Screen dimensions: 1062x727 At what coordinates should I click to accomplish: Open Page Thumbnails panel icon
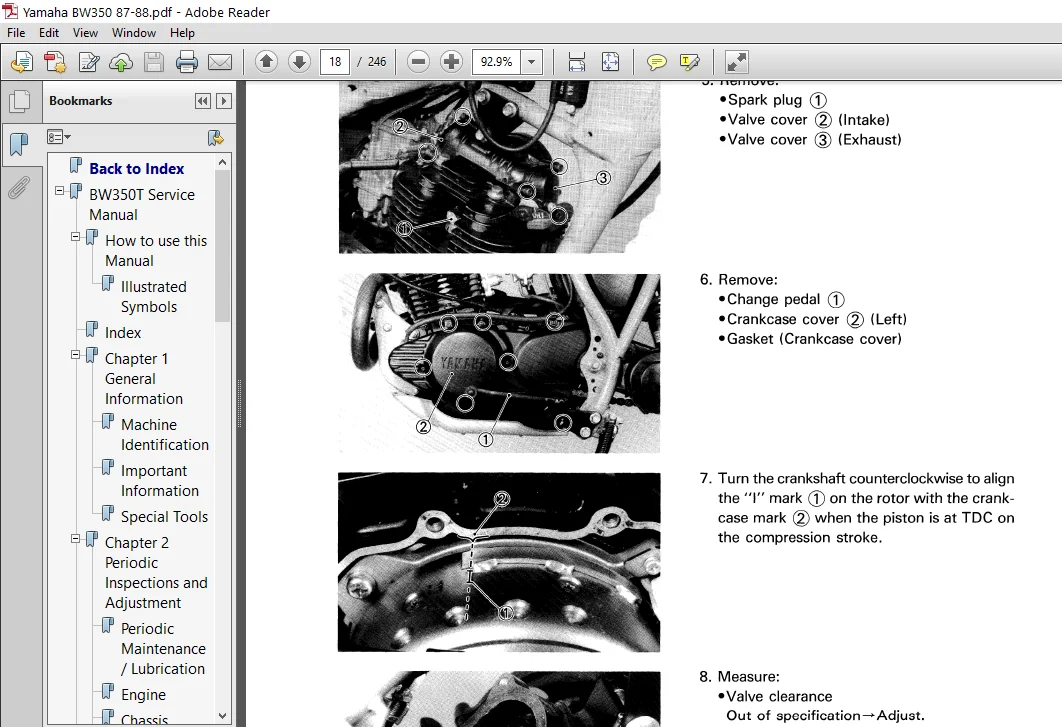click(20, 101)
